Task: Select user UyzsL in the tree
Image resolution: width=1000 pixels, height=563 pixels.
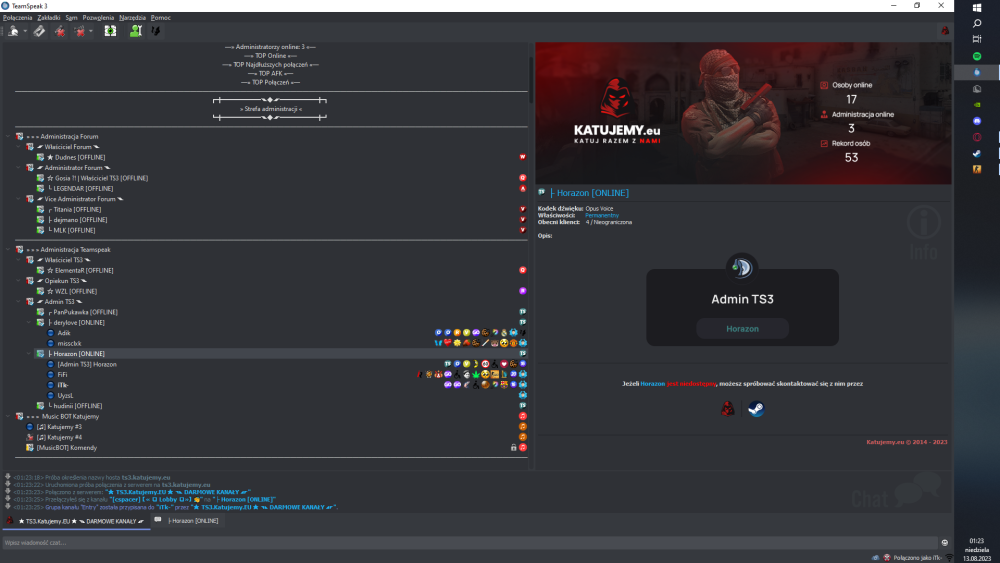Action: coord(65,395)
